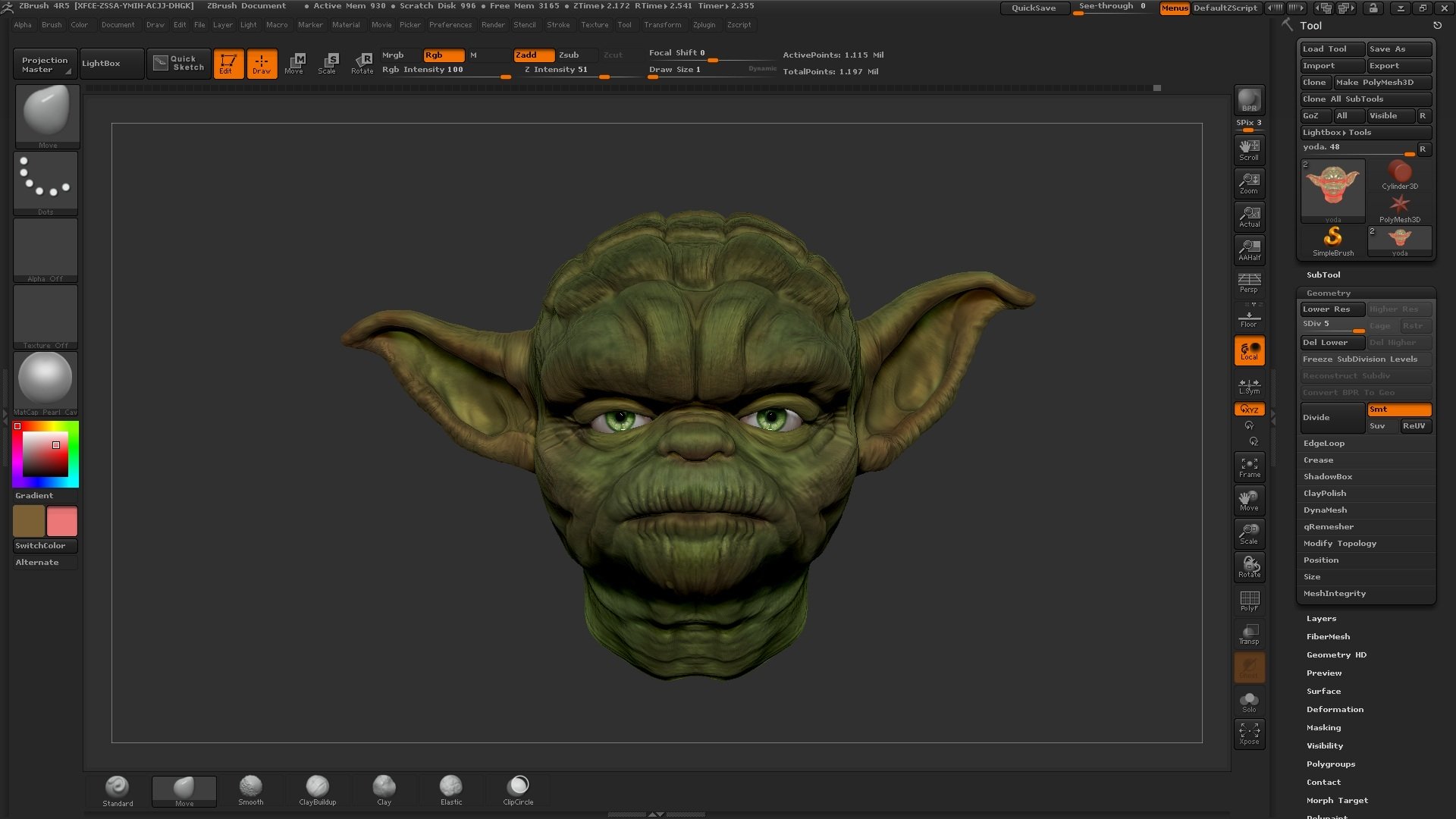
Task: Select the Cylinder3D tool thumbnail
Action: (x=1399, y=175)
